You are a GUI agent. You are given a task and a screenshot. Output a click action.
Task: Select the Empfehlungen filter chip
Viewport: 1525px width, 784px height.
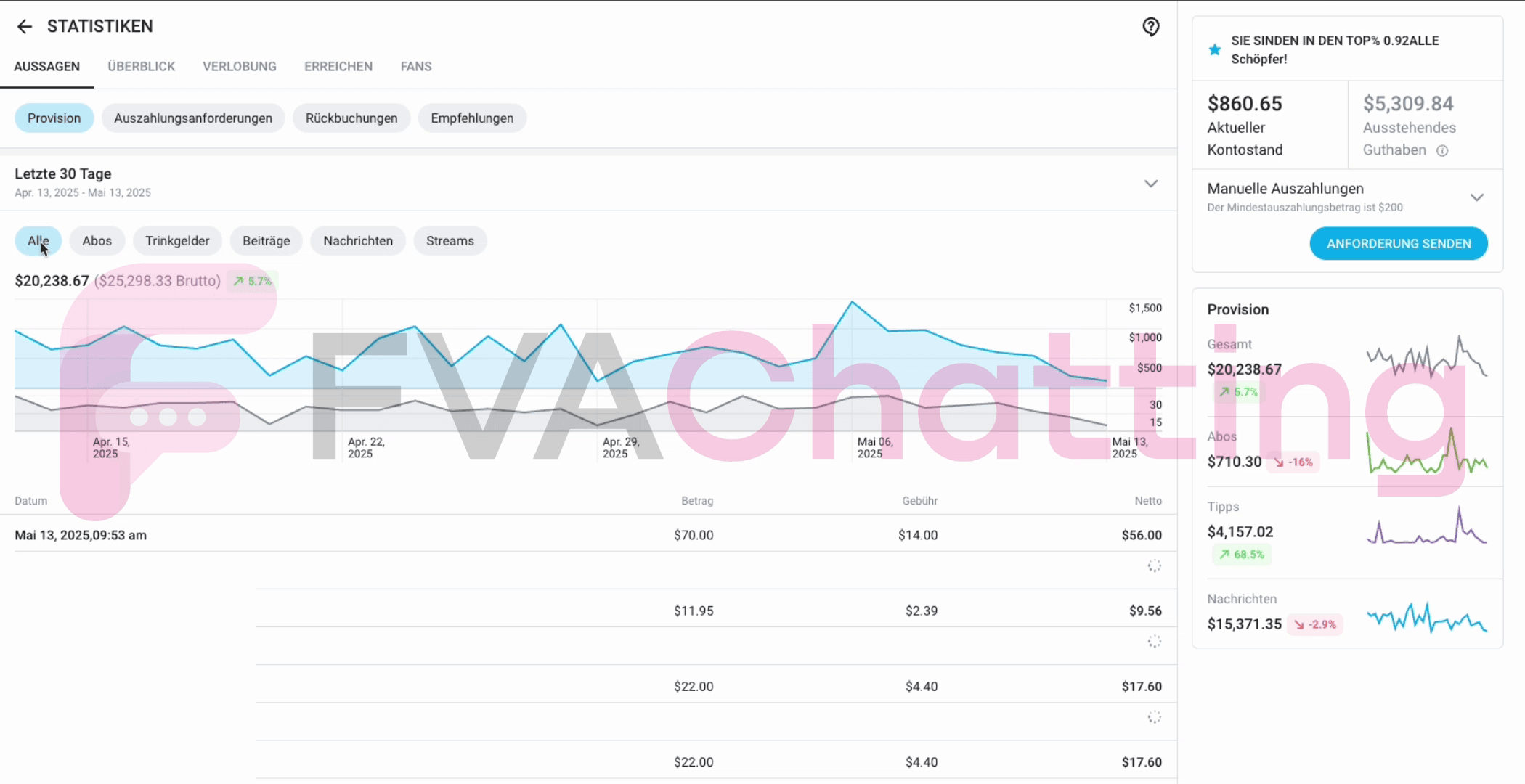472,118
